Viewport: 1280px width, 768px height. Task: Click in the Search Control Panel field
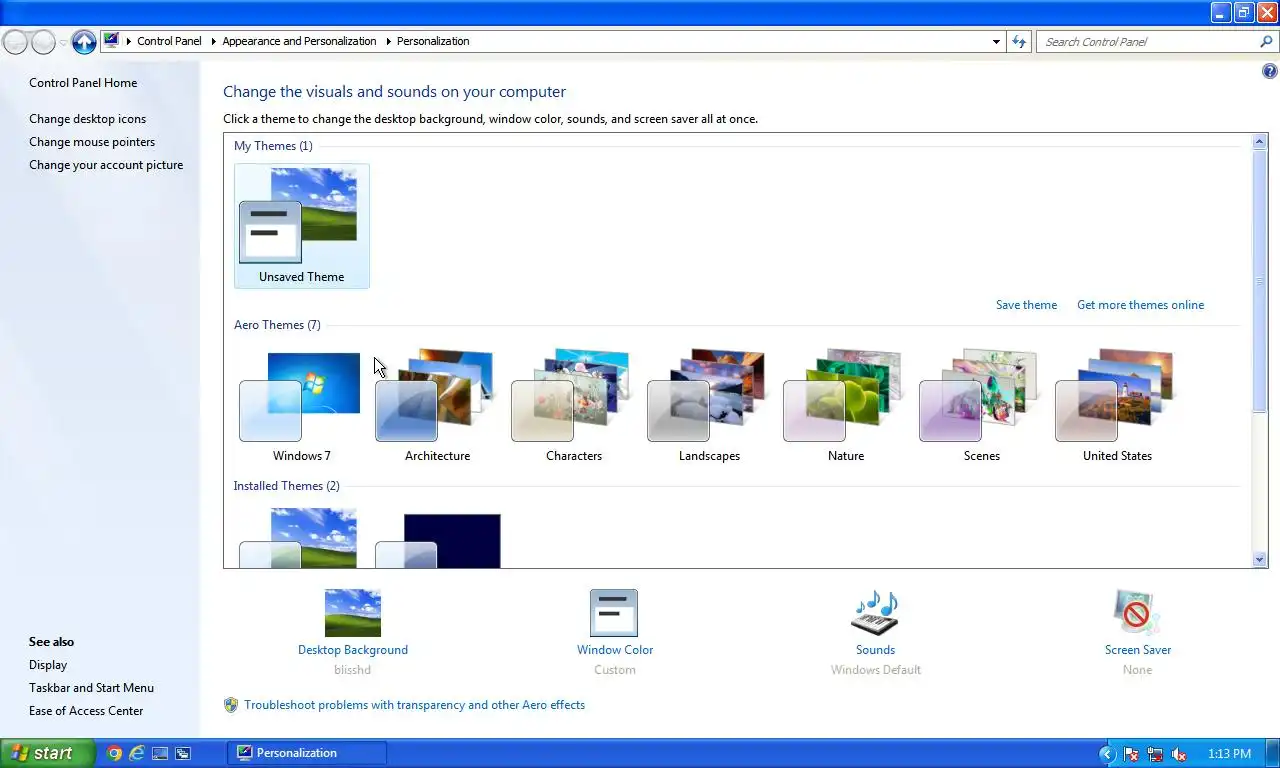[x=1146, y=41]
